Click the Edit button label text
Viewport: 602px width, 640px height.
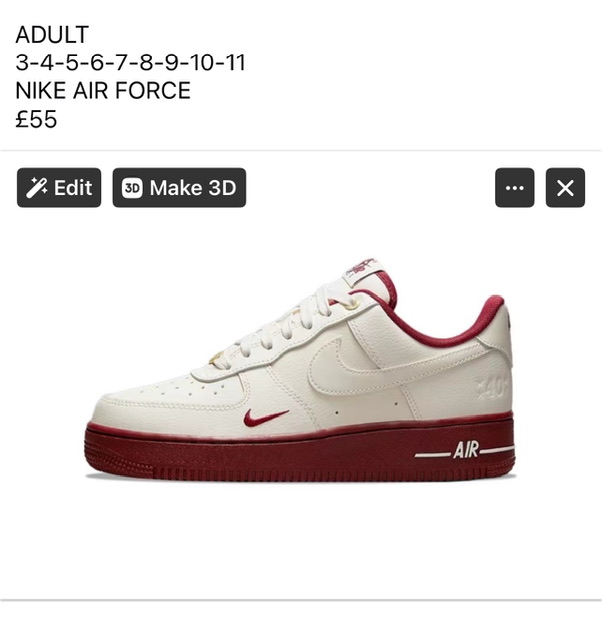click(x=73, y=188)
